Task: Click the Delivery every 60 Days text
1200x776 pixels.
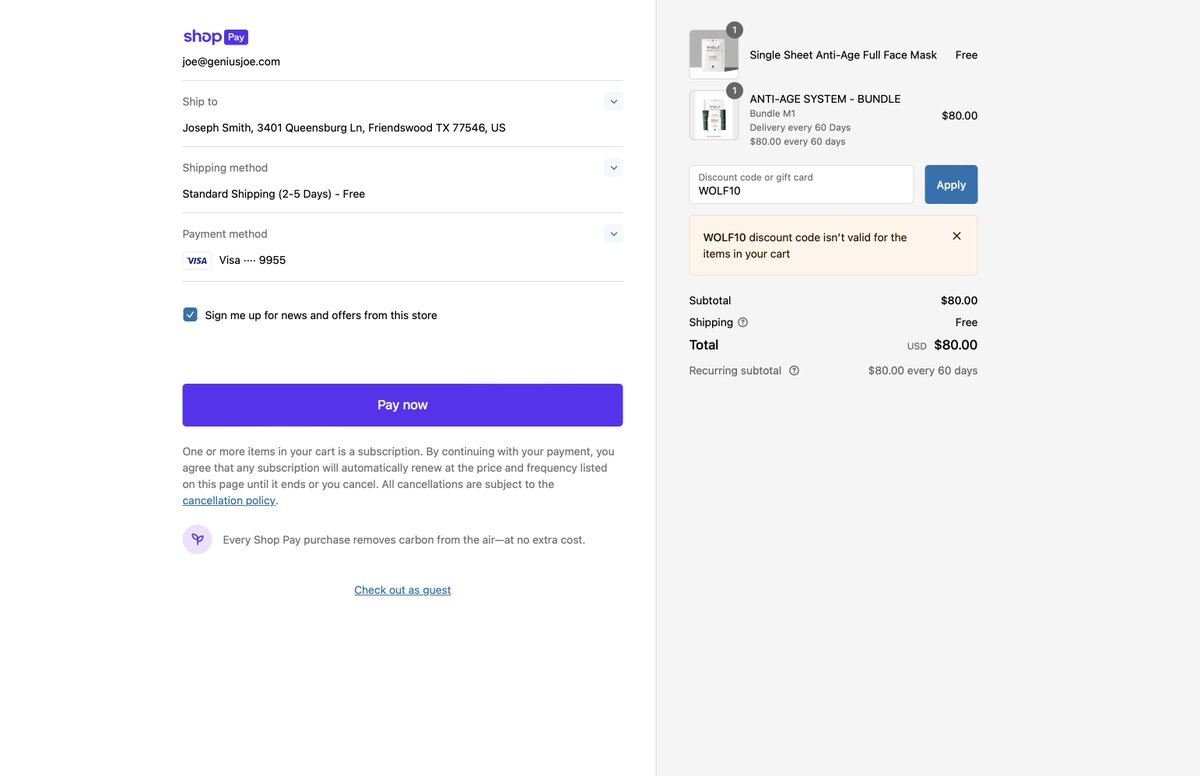Action: tap(800, 127)
